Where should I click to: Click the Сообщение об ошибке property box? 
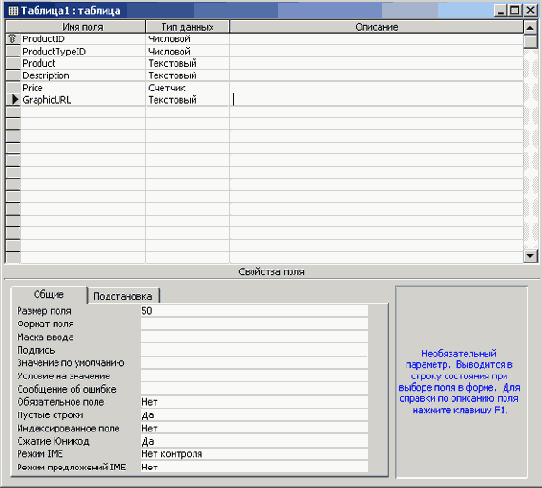(x=254, y=389)
